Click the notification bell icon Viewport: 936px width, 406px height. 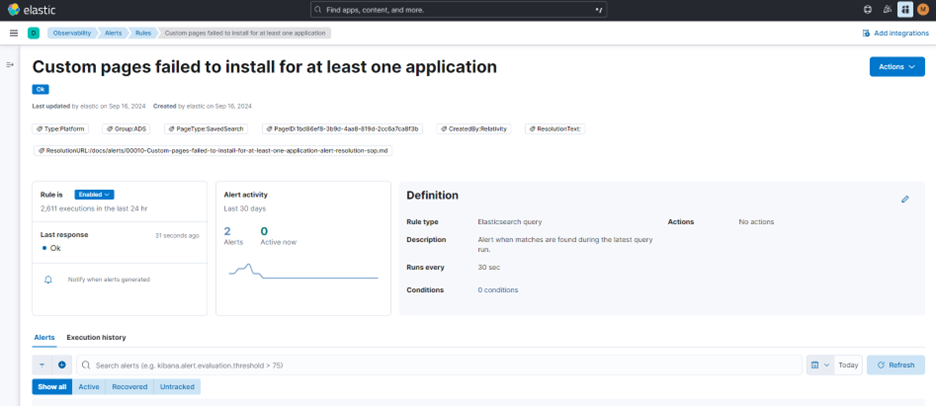[x=48, y=280]
